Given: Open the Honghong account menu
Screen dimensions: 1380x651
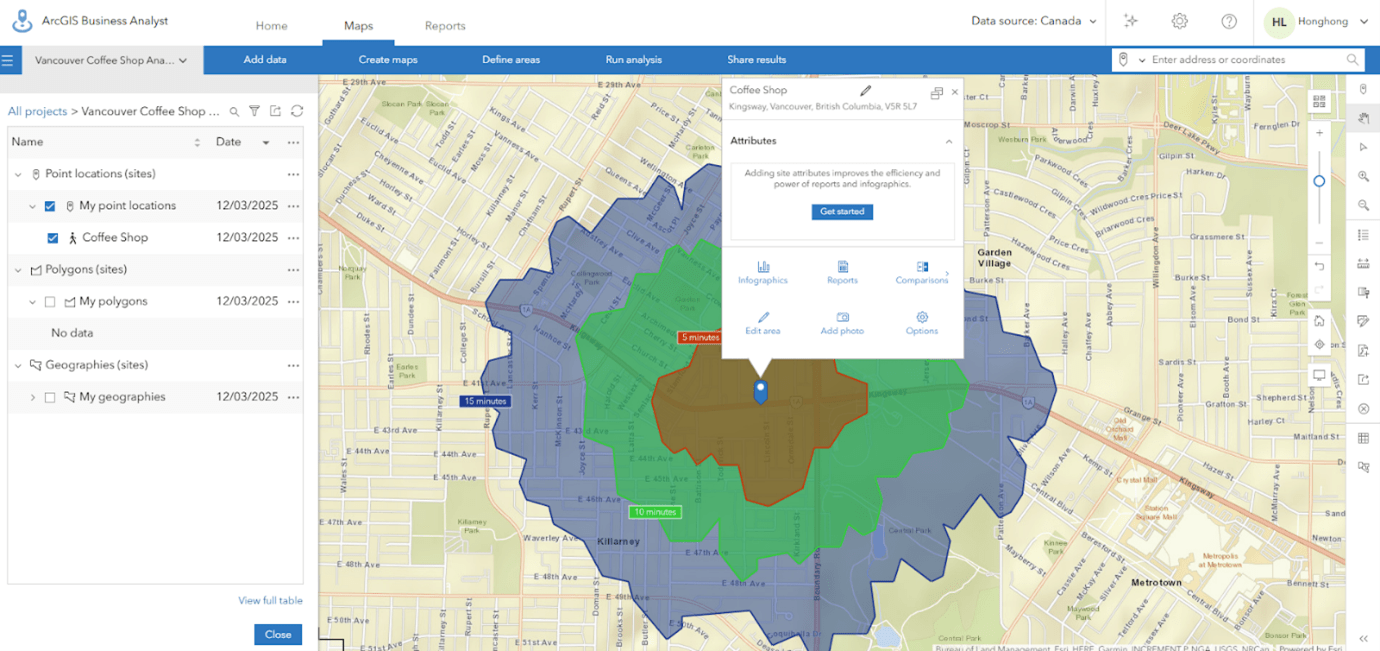Looking at the screenshot, I should point(1318,21).
